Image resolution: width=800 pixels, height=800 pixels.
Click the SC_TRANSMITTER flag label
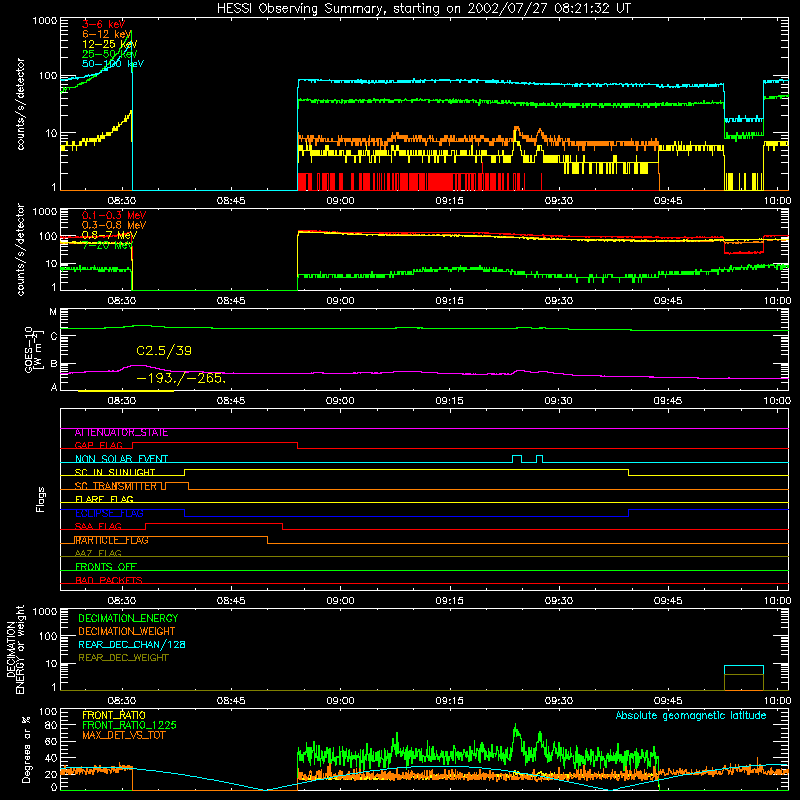click(116, 486)
